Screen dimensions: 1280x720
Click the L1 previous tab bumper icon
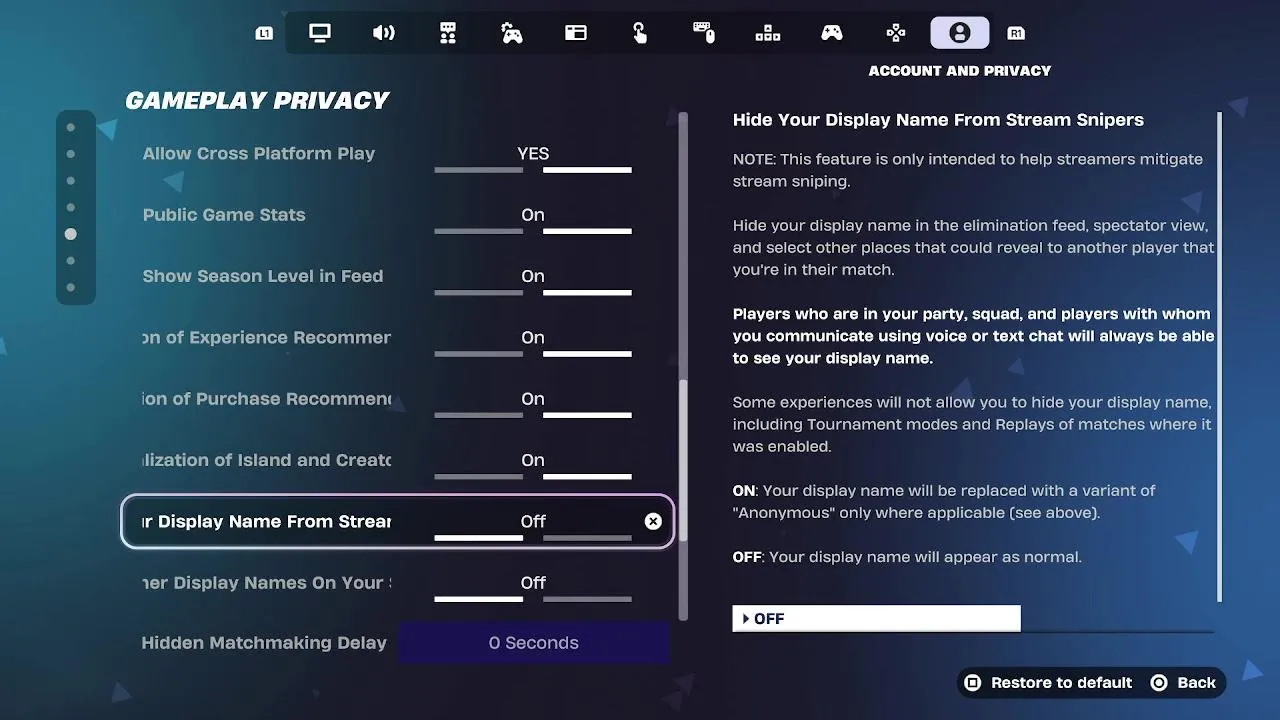264,33
